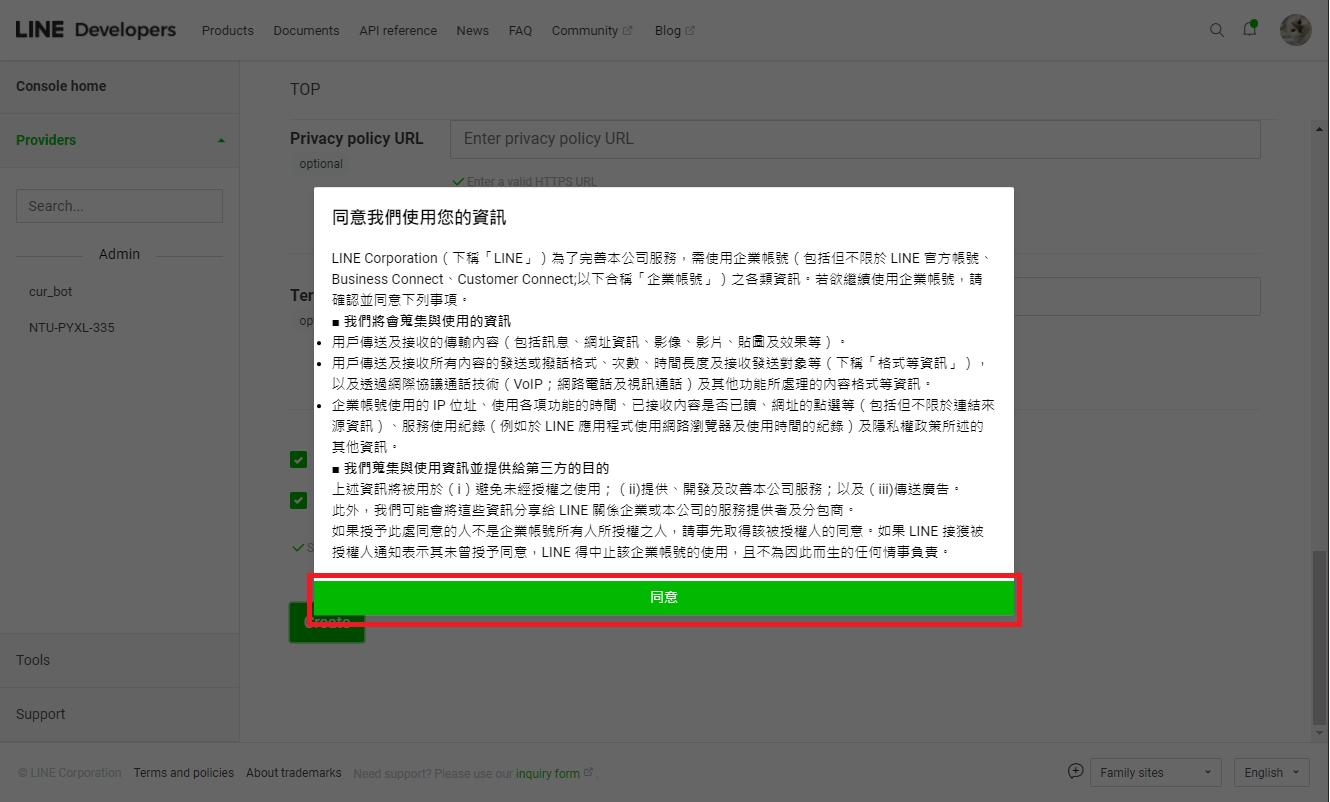Open the Blog external link
The width and height of the screenshot is (1330, 802).
pos(675,30)
